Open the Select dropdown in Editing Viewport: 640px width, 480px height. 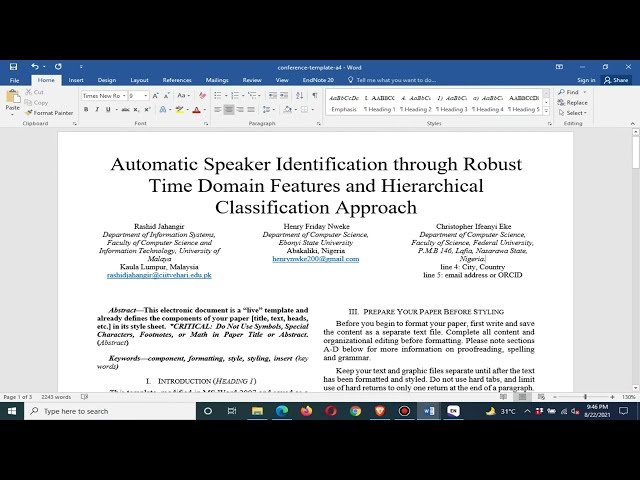pyautogui.click(x=573, y=113)
